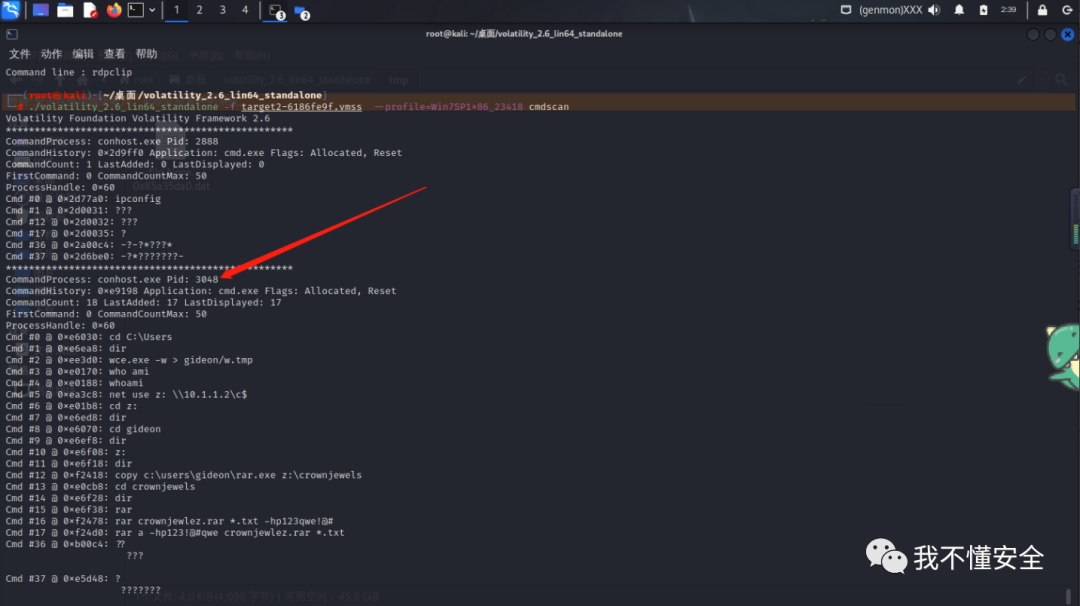Click the conhost.exe Pid: 3048 line
Image resolution: width=1080 pixels, height=606 pixels.
coord(112,279)
